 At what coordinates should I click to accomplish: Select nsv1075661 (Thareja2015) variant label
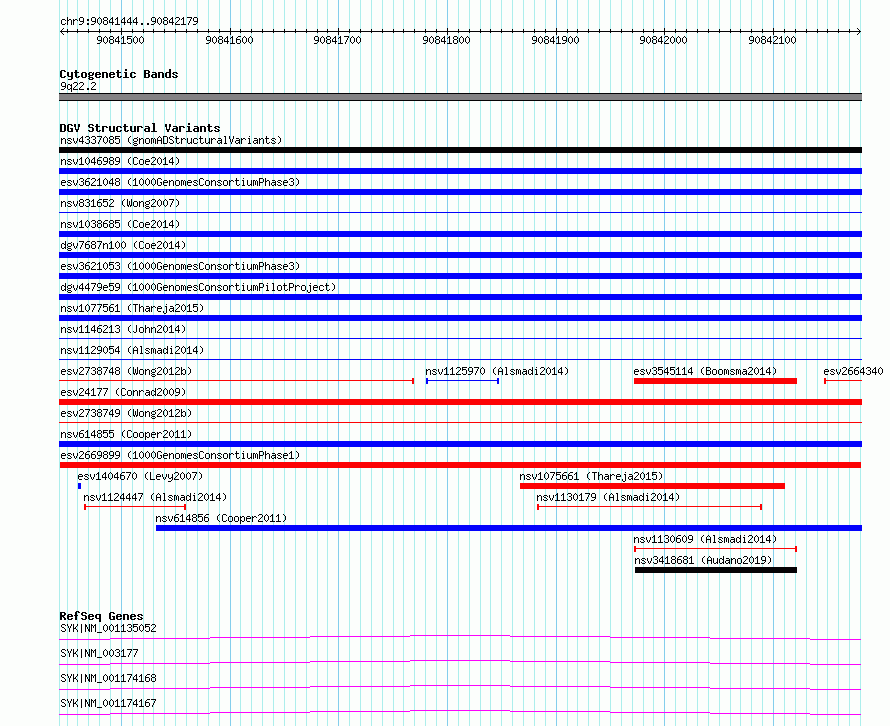[591, 476]
